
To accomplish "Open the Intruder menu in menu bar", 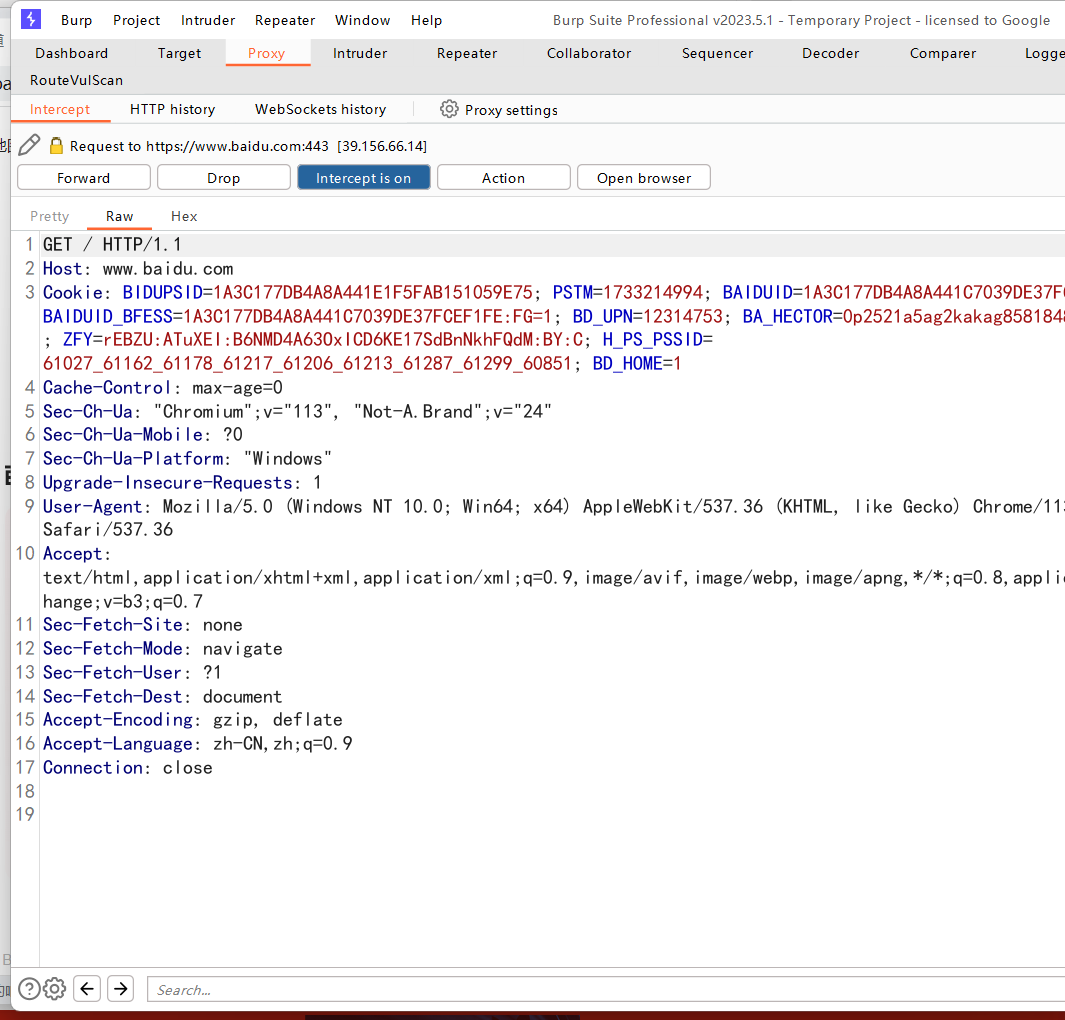I will [208, 20].
